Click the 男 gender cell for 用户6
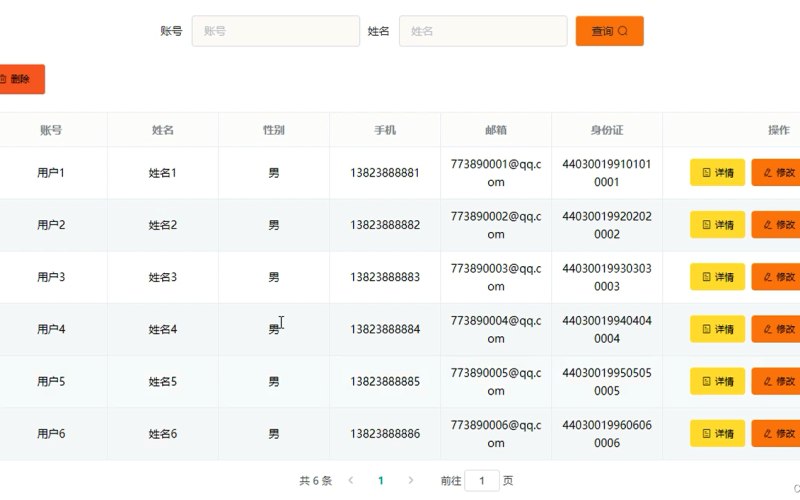The width and height of the screenshot is (800, 500). coord(274,434)
